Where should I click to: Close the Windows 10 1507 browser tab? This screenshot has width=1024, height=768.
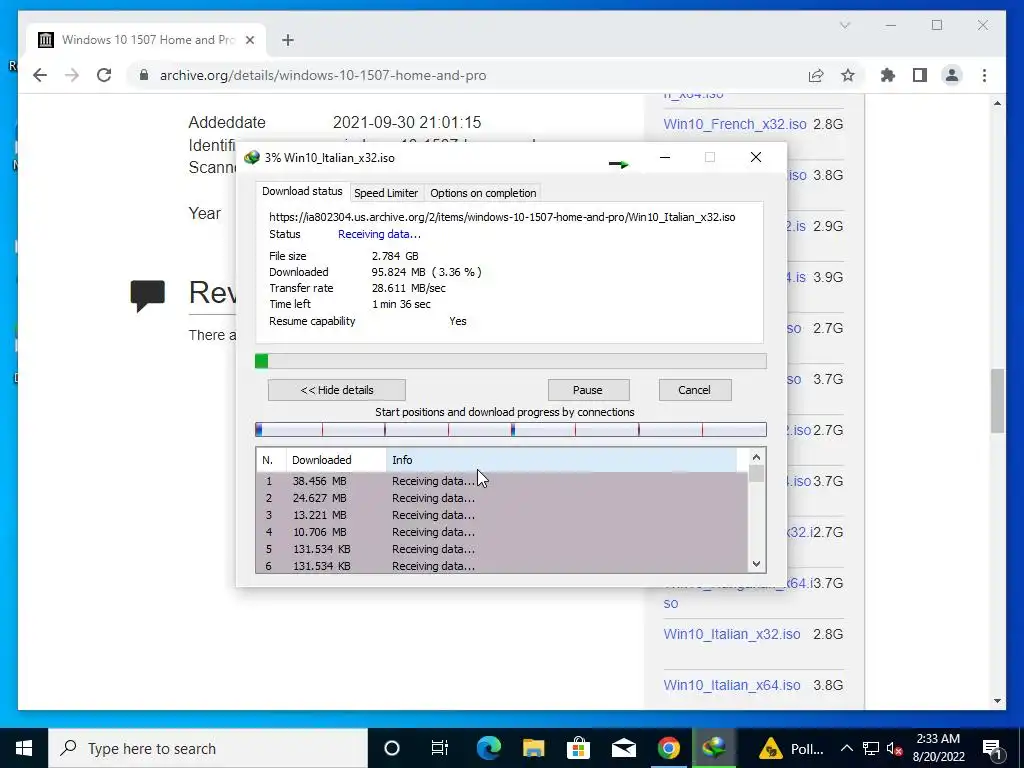[249, 40]
